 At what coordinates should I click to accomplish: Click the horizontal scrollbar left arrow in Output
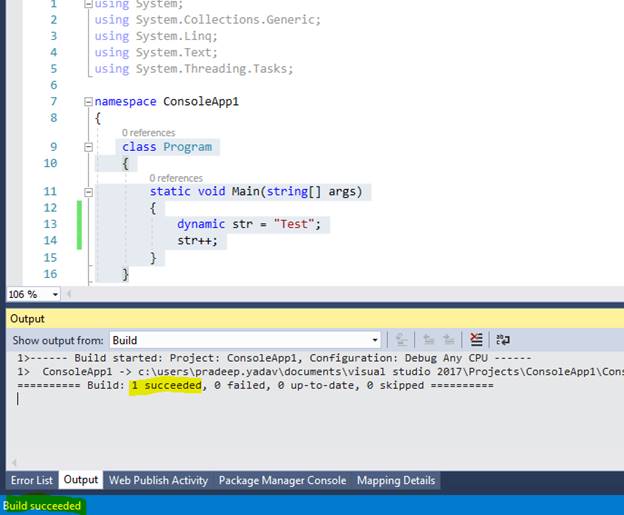(14, 462)
